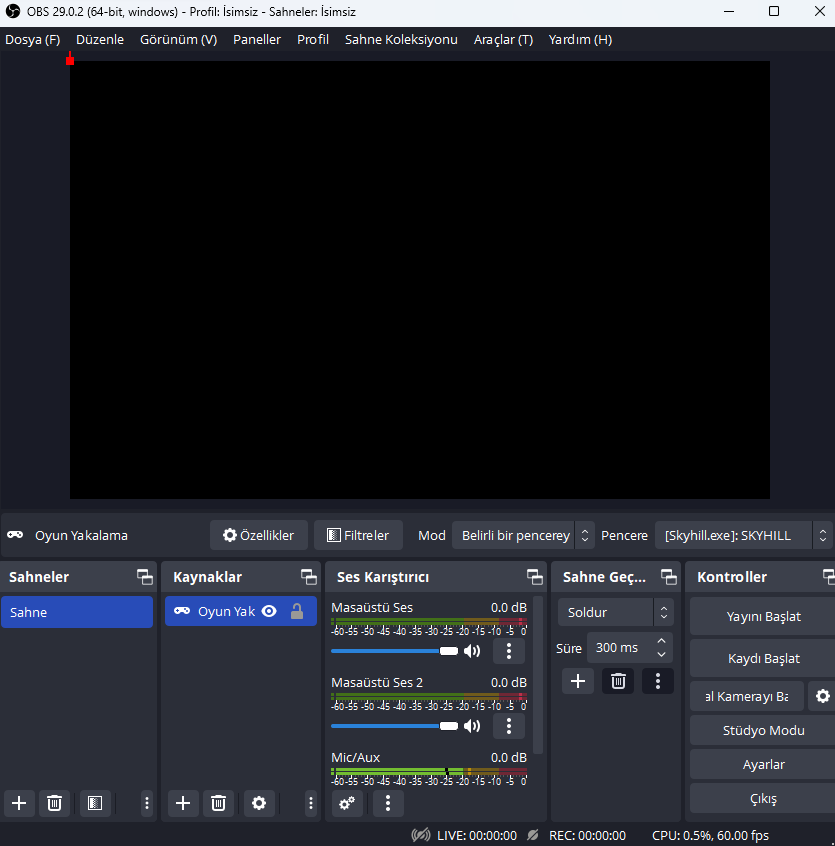Undock the Sahneler panel
This screenshot has height=846, width=835.
[145, 577]
